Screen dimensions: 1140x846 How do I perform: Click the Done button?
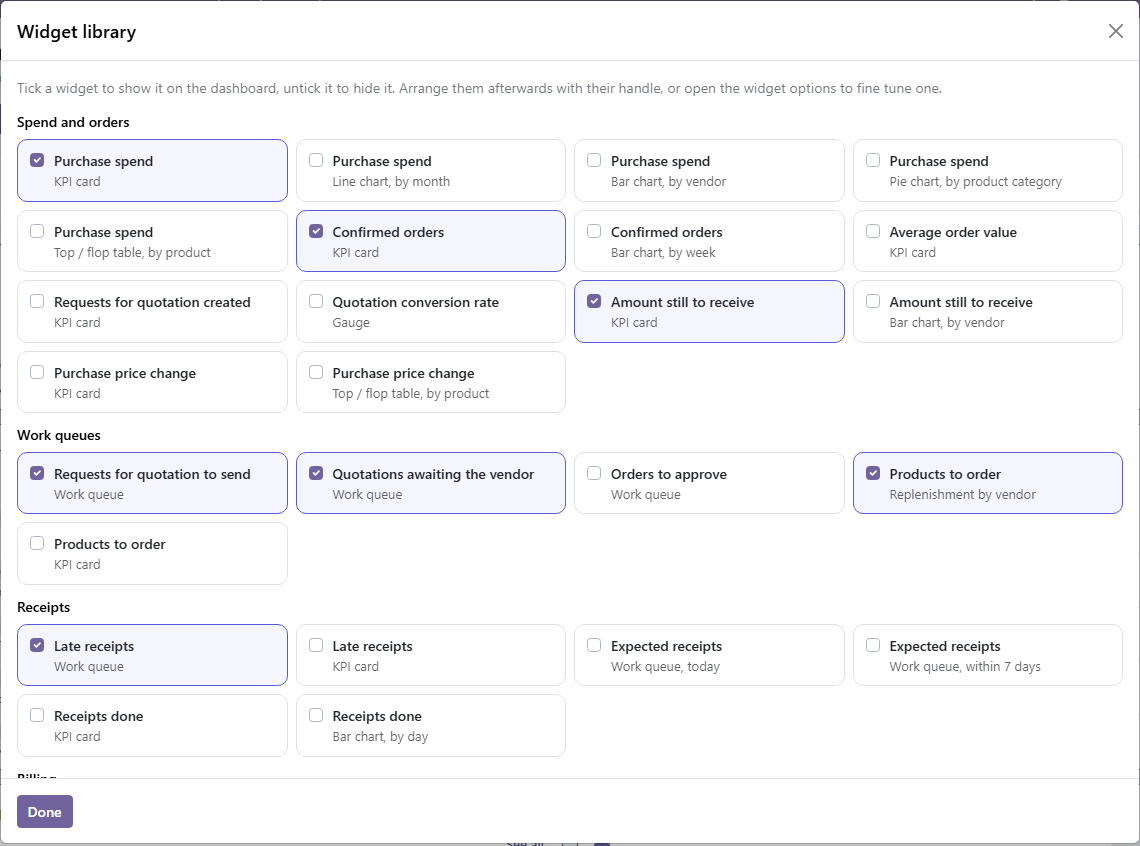(45, 812)
